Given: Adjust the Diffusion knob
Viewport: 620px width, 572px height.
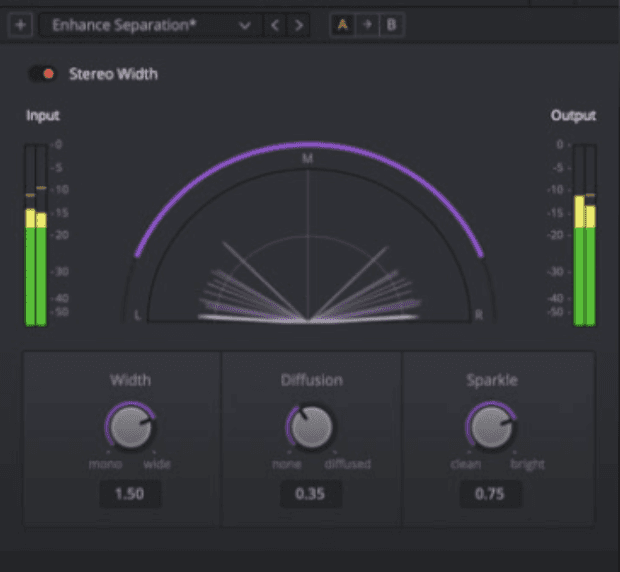Looking at the screenshot, I should tap(311, 427).
